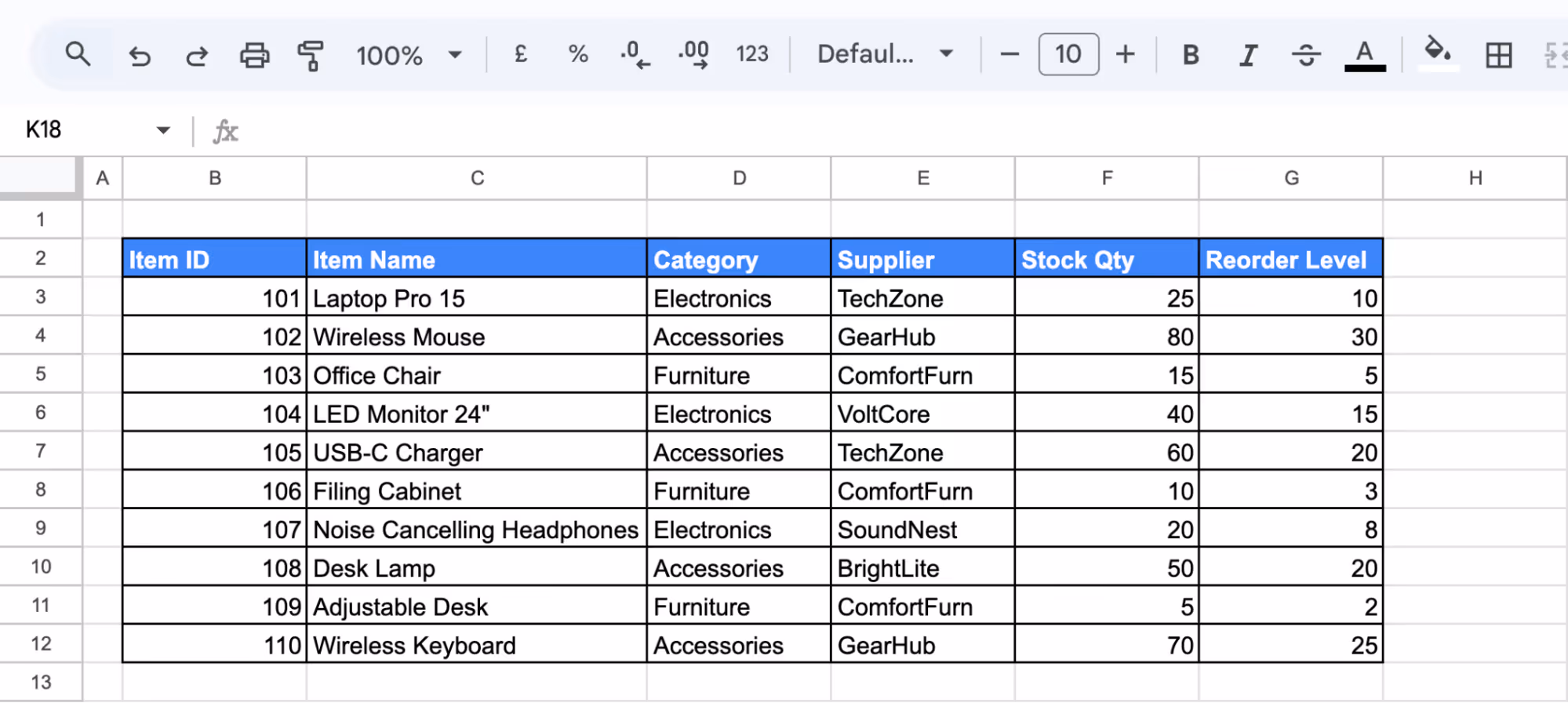
Task: Click the Item Name header cell
Action: 477,259
